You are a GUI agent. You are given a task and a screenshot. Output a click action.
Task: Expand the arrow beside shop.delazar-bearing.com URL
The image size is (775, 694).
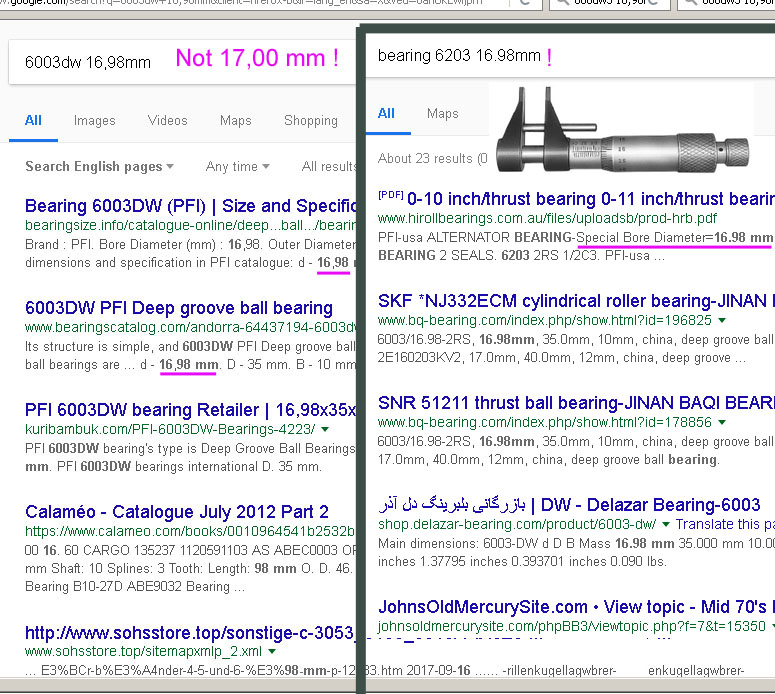click(666, 524)
